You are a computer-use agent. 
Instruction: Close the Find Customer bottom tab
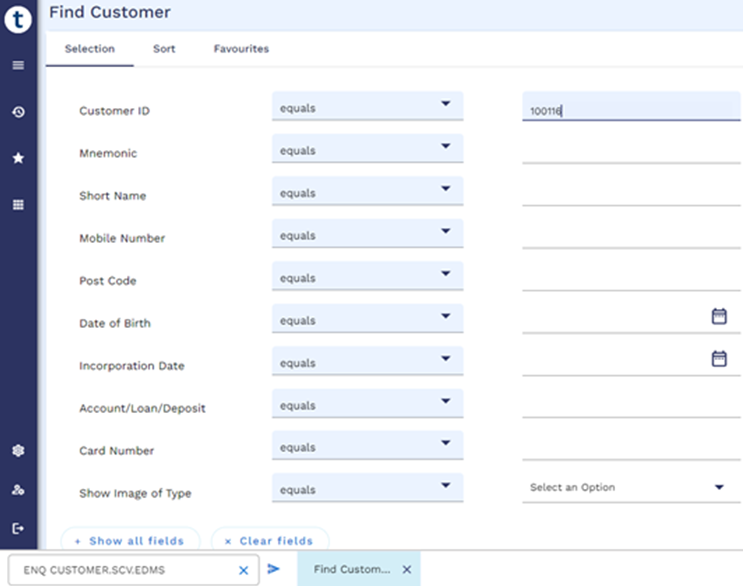406,570
